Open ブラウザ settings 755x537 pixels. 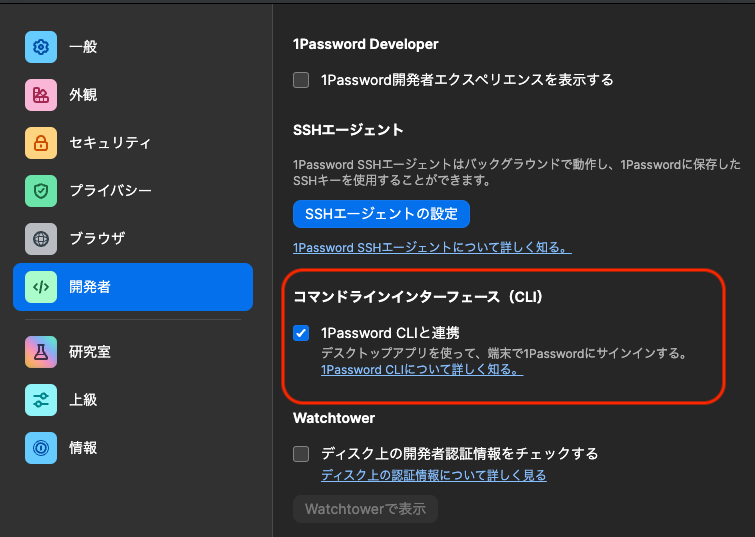click(133, 239)
